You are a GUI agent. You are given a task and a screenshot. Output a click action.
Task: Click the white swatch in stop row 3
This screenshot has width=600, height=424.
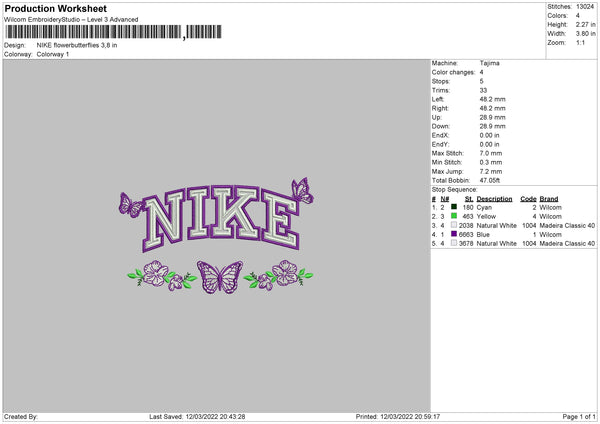tap(454, 225)
